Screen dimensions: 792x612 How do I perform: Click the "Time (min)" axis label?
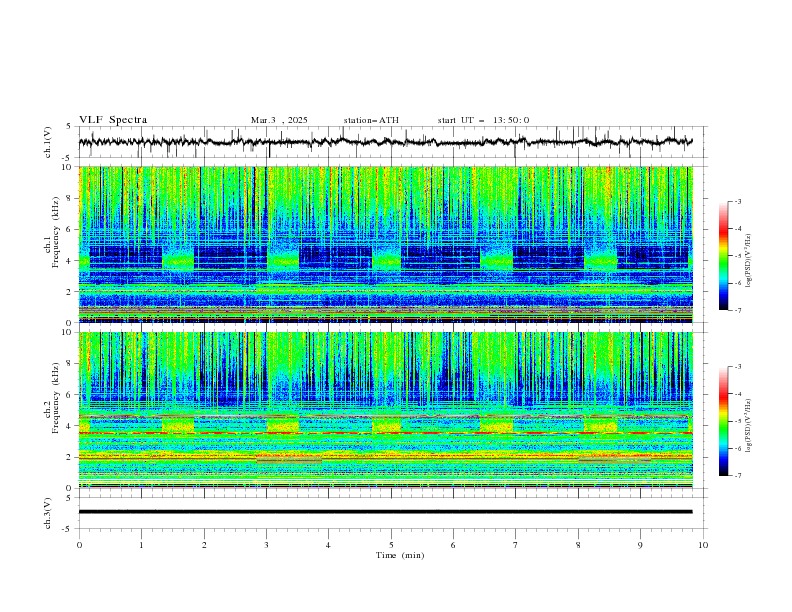[400, 555]
